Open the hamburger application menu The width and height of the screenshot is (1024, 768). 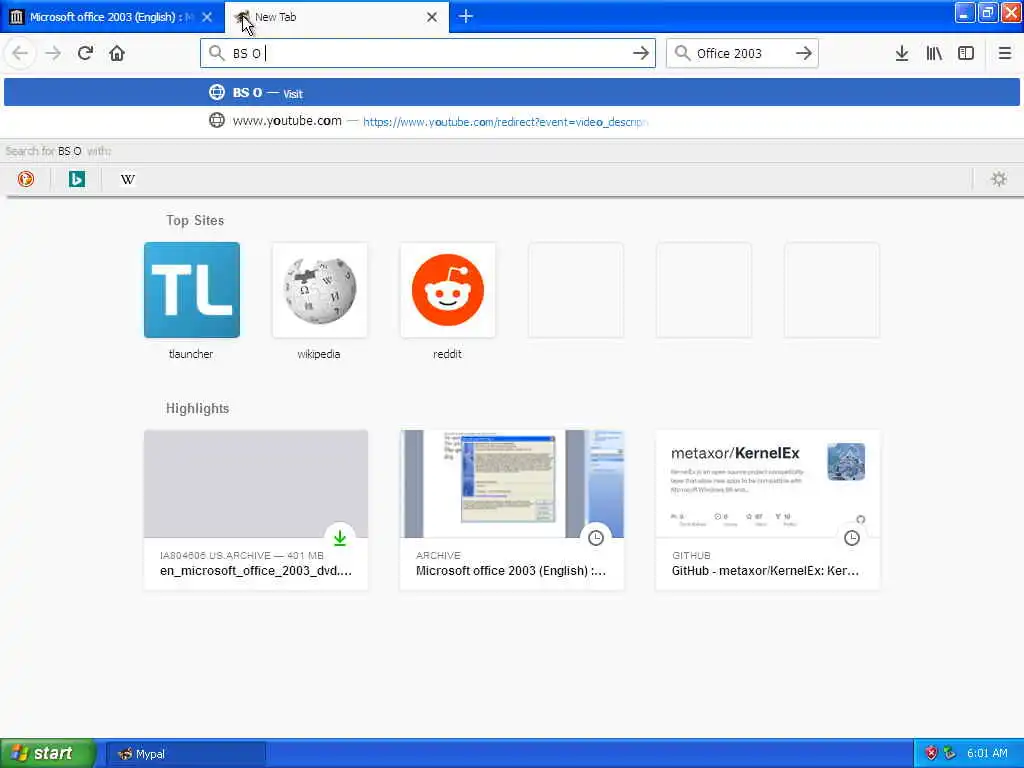[x=1004, y=53]
